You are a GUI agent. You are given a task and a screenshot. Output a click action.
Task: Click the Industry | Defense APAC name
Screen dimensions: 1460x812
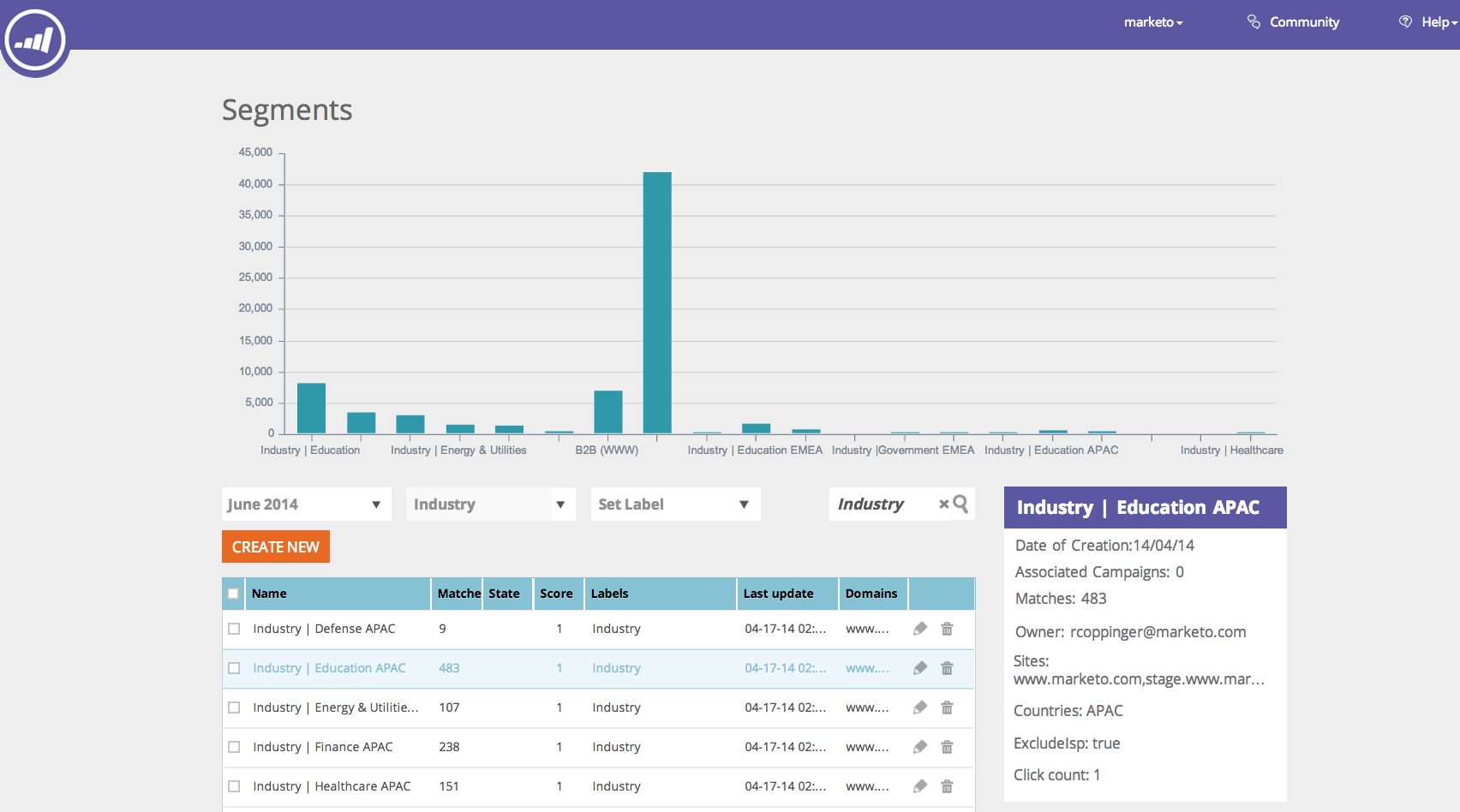(324, 629)
